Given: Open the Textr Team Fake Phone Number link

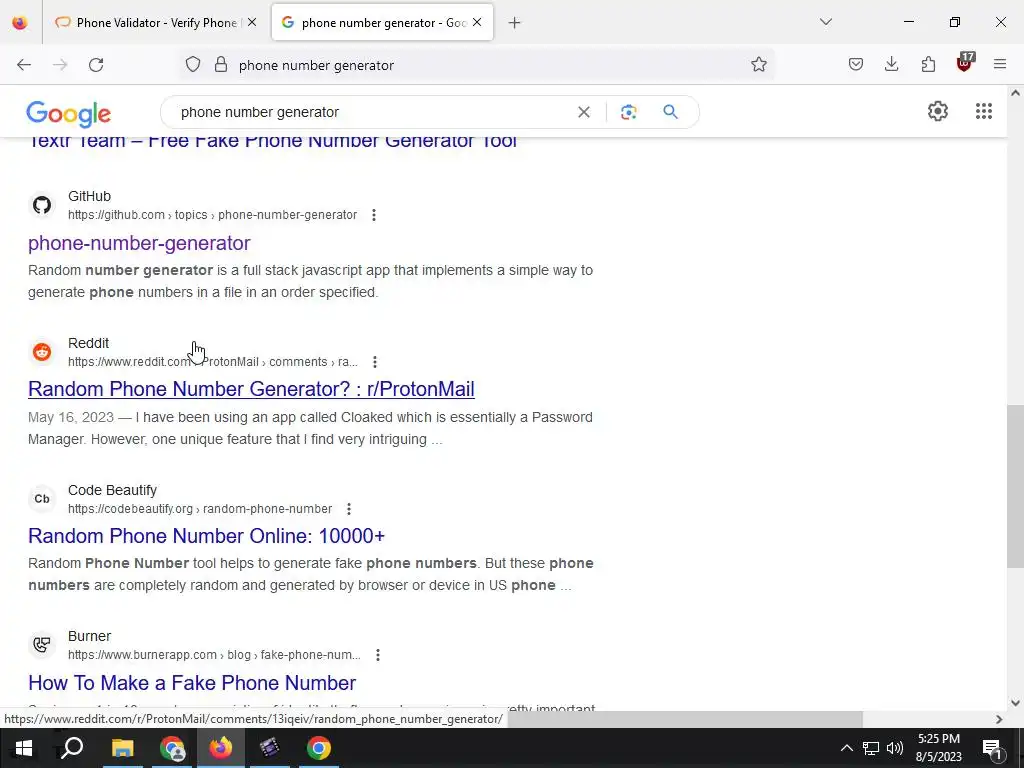Looking at the screenshot, I should [272, 142].
